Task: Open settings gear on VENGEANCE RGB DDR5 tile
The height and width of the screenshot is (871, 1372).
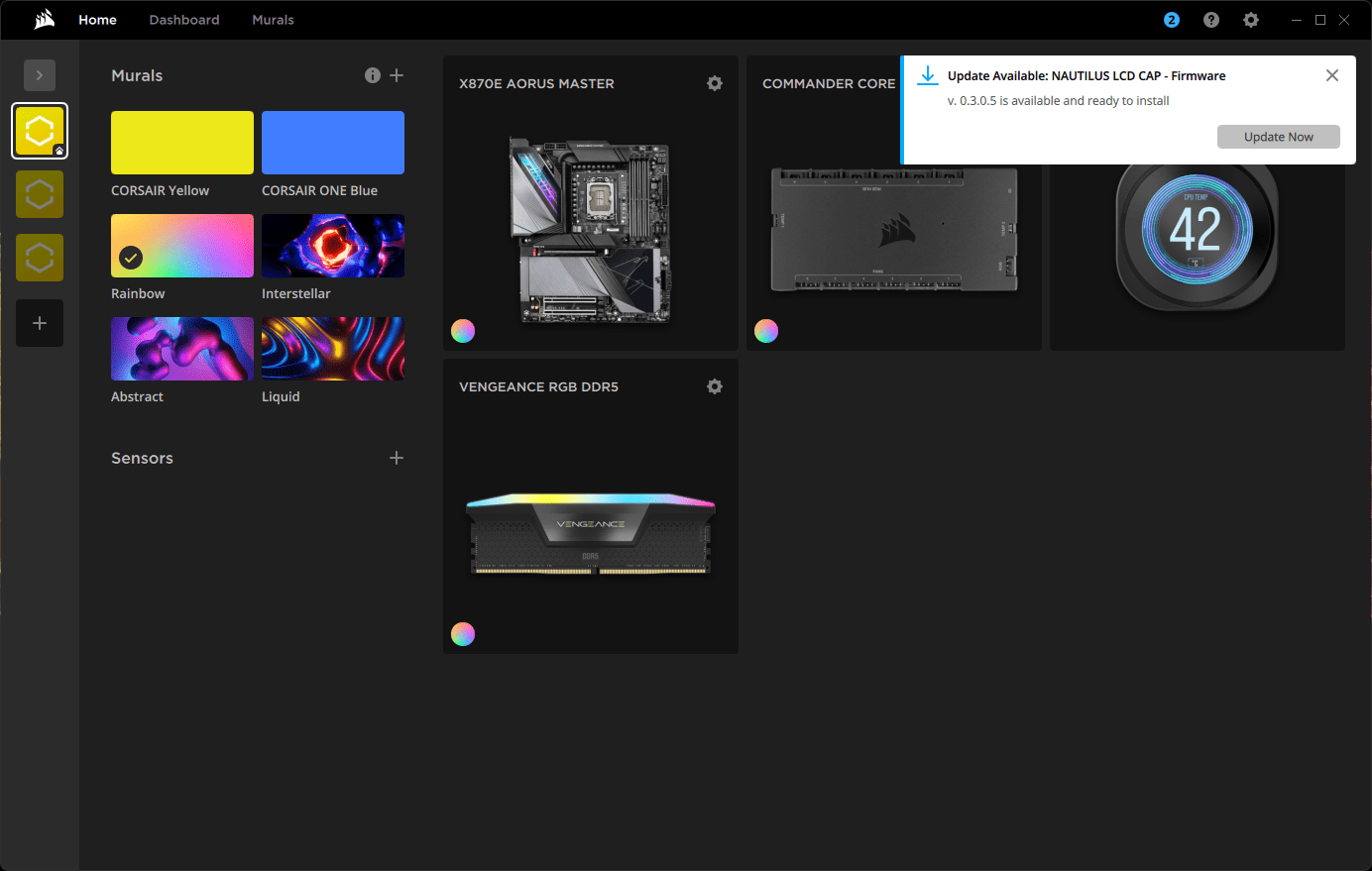Action: click(x=715, y=386)
